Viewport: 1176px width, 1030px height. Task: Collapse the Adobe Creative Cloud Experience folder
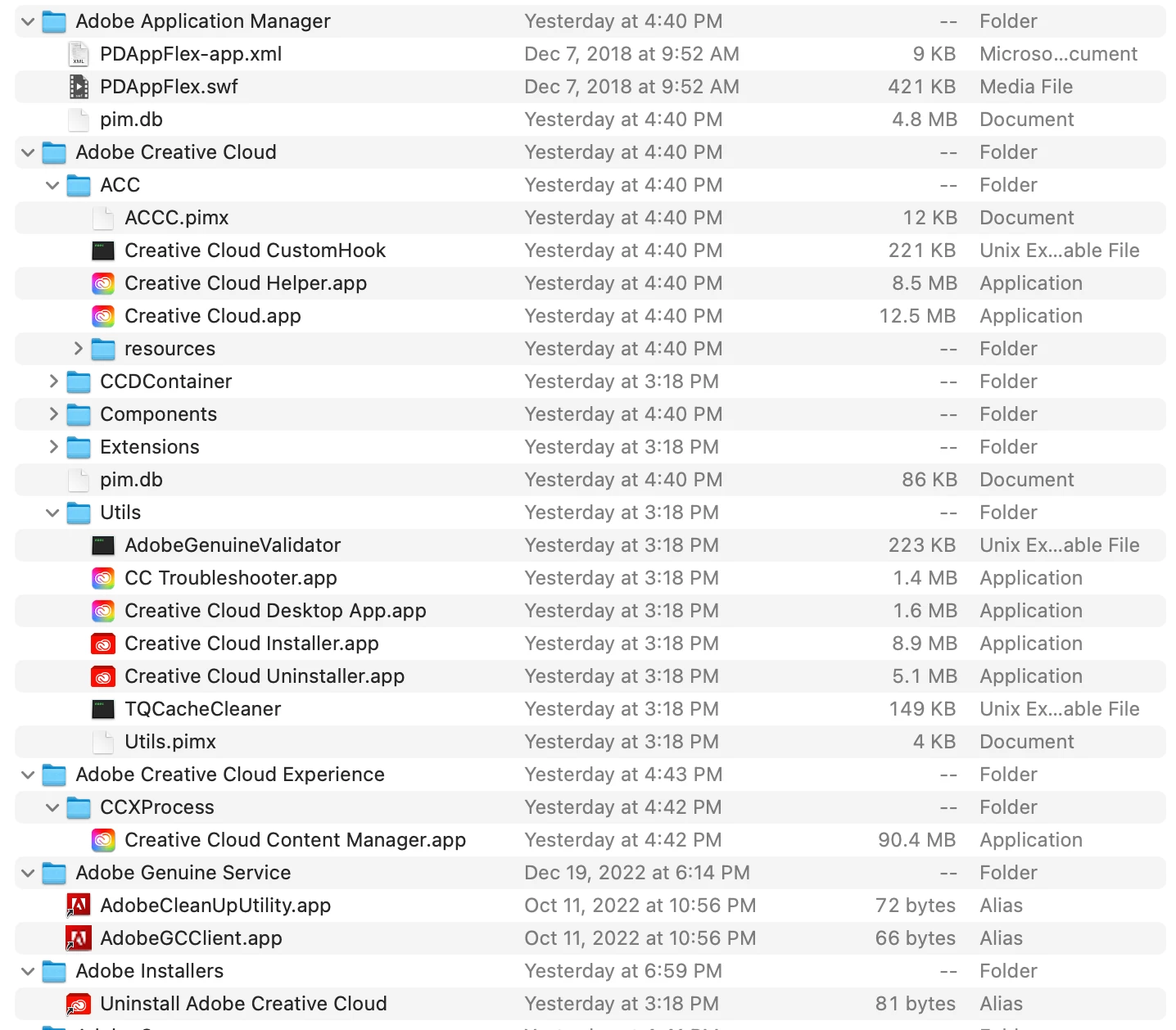28,775
